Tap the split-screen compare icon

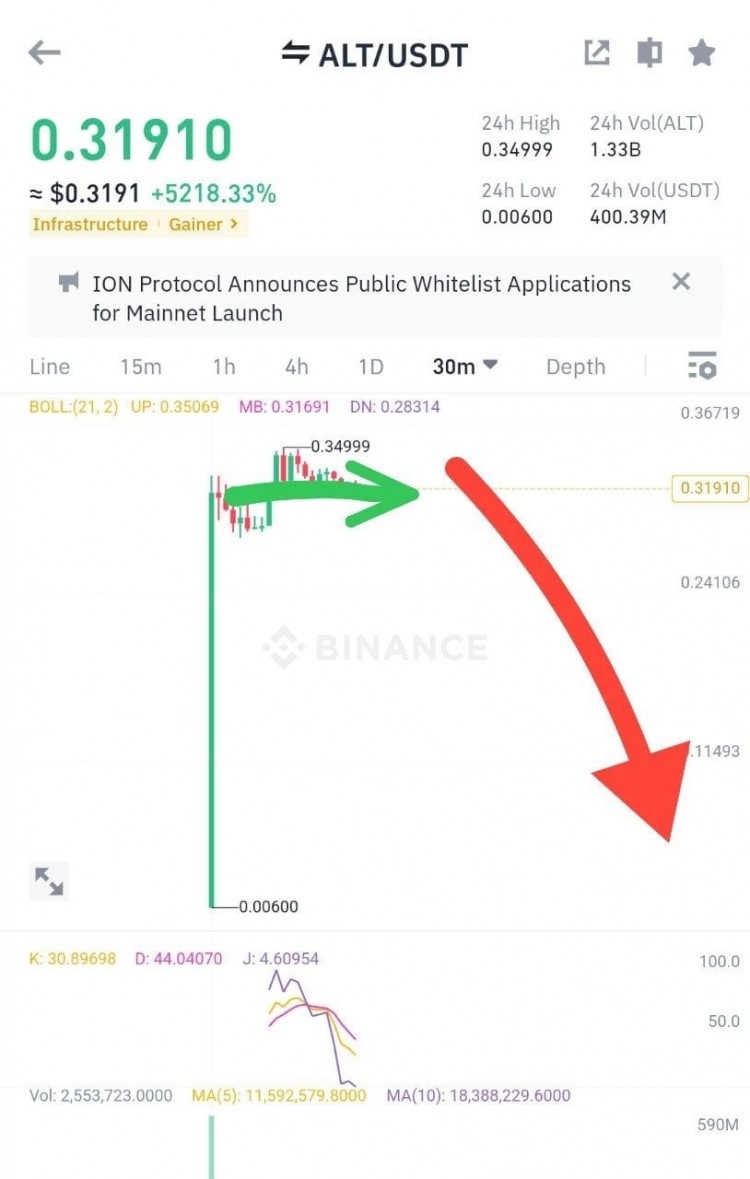coord(650,53)
